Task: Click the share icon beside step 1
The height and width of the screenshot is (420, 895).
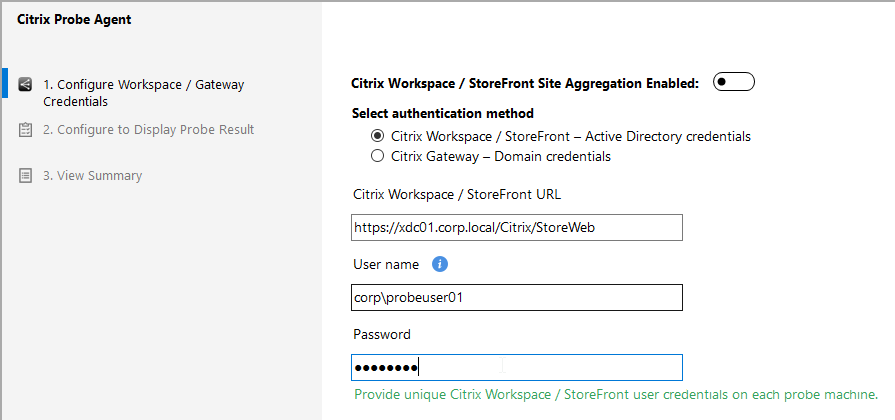Action: [x=25, y=84]
